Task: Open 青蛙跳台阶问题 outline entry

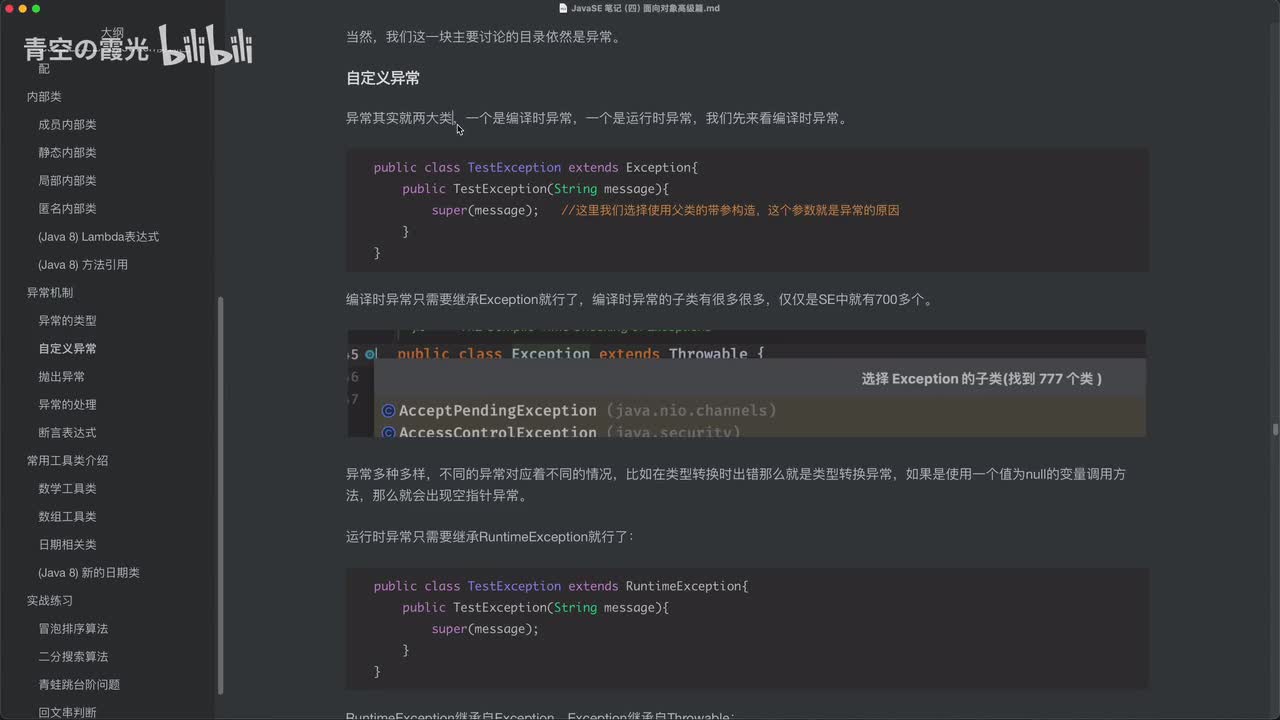Action: tap(79, 685)
